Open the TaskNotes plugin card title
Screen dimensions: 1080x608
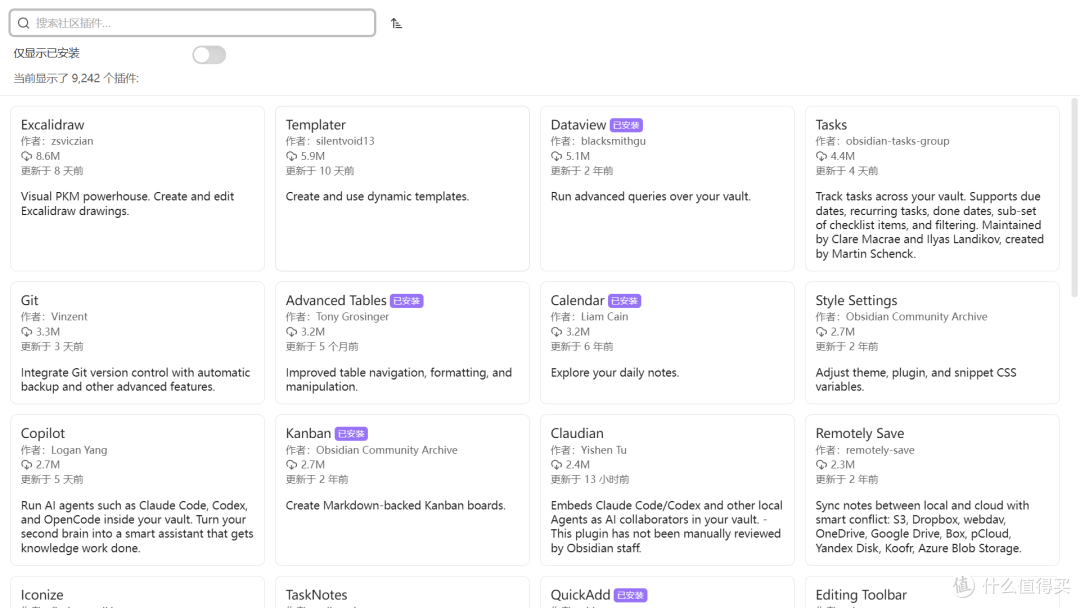tap(316, 594)
